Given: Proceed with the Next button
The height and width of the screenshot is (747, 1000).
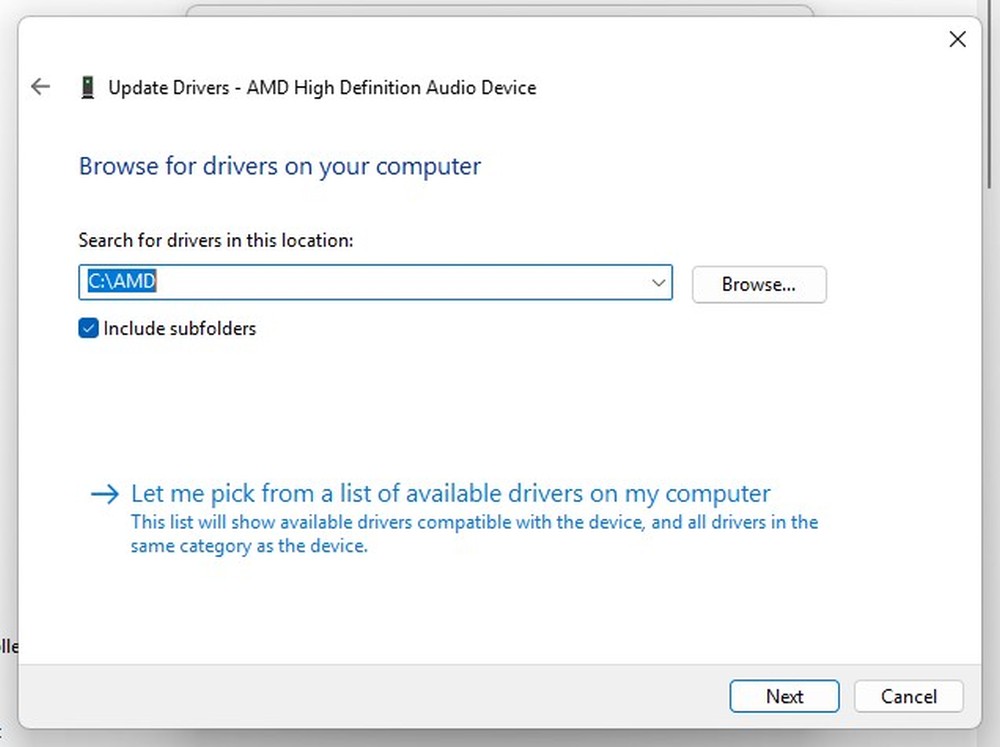Looking at the screenshot, I should [x=784, y=695].
